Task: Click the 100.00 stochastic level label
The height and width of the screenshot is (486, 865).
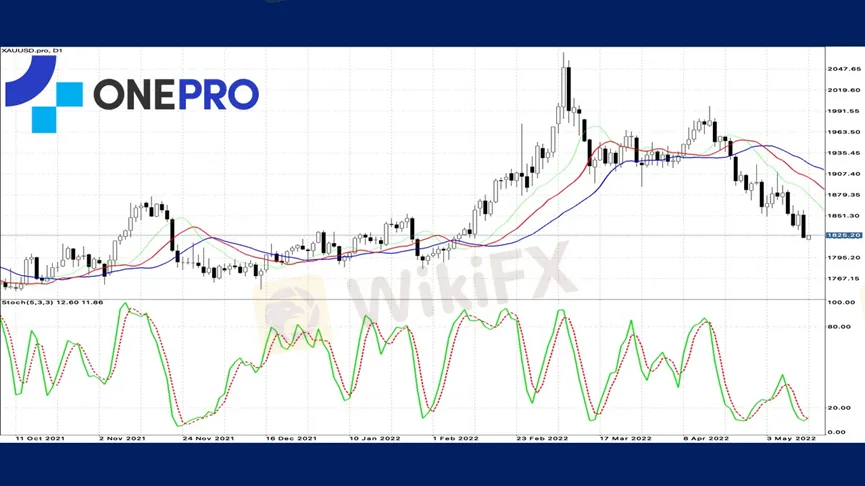Action: click(x=842, y=302)
